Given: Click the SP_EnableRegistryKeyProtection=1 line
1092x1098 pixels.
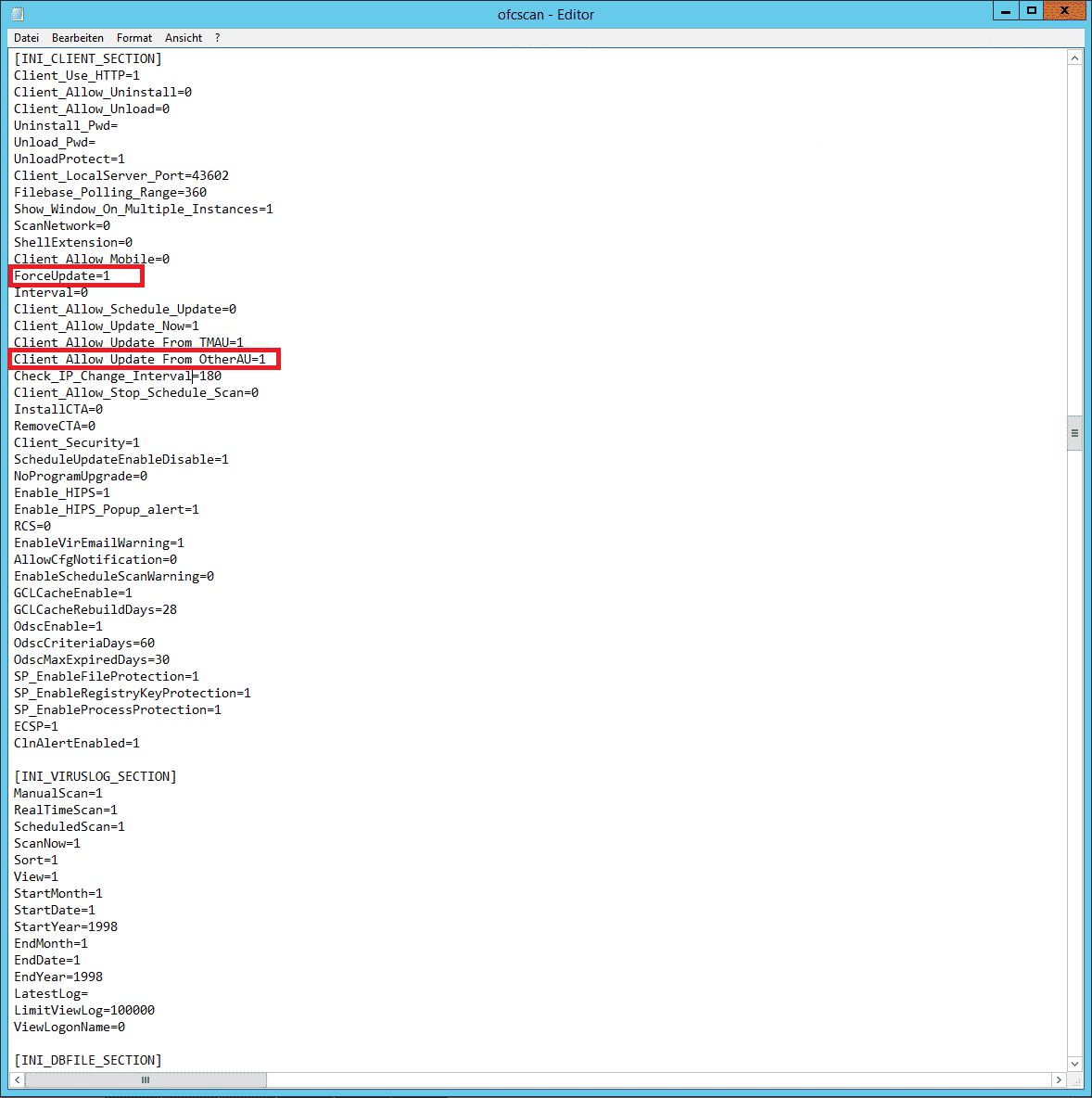Looking at the screenshot, I should click(132, 694).
